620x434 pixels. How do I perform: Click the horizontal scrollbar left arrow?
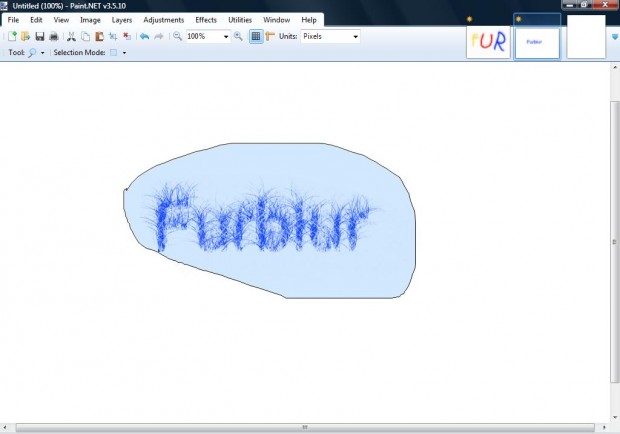tap(5, 427)
